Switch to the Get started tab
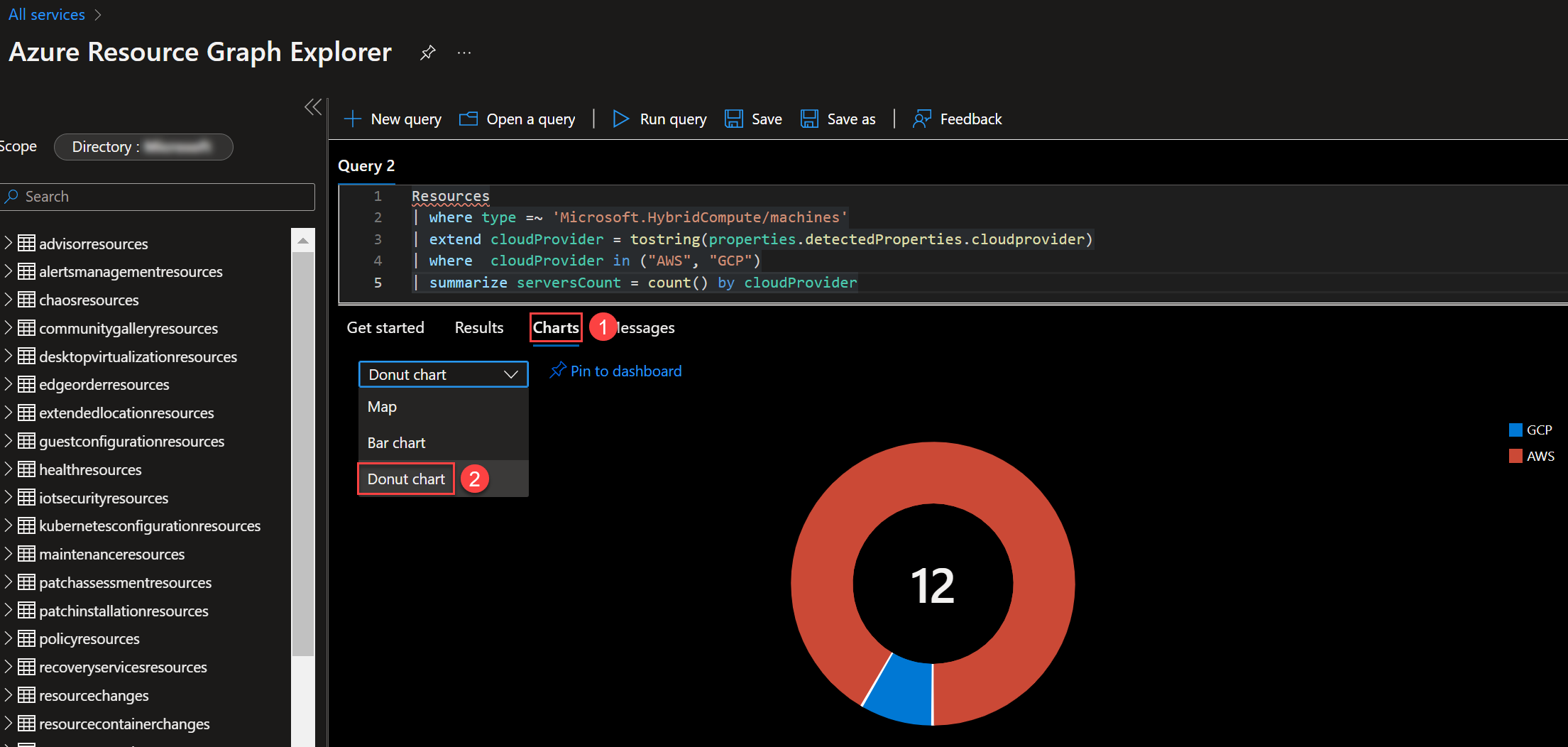The width and height of the screenshot is (1568, 747). (x=385, y=327)
